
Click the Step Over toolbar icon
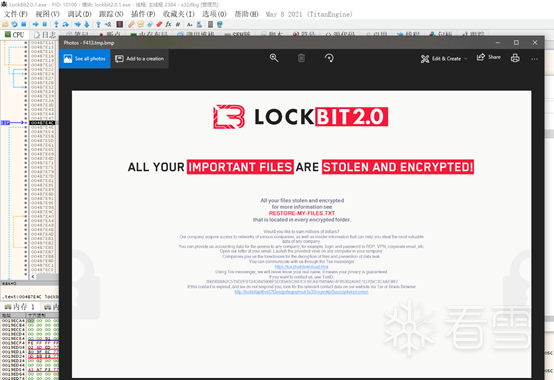[66, 24]
